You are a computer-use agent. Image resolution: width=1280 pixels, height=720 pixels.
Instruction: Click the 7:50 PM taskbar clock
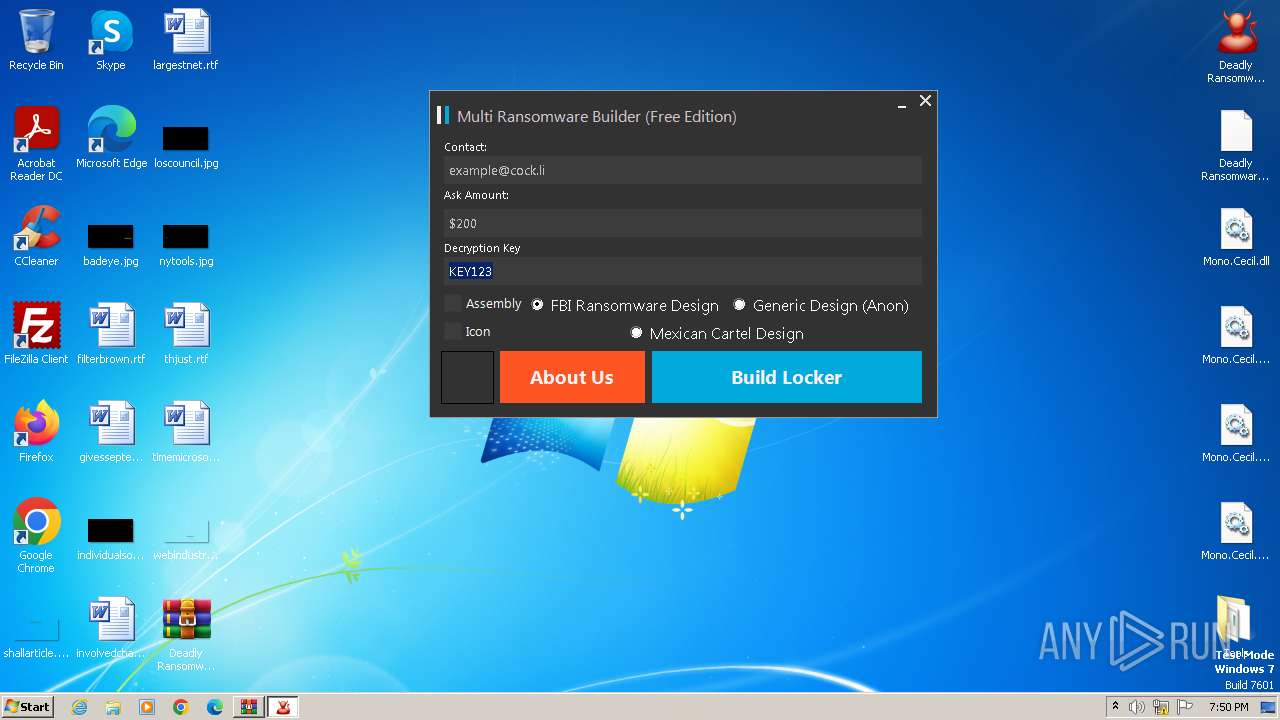coord(1229,707)
